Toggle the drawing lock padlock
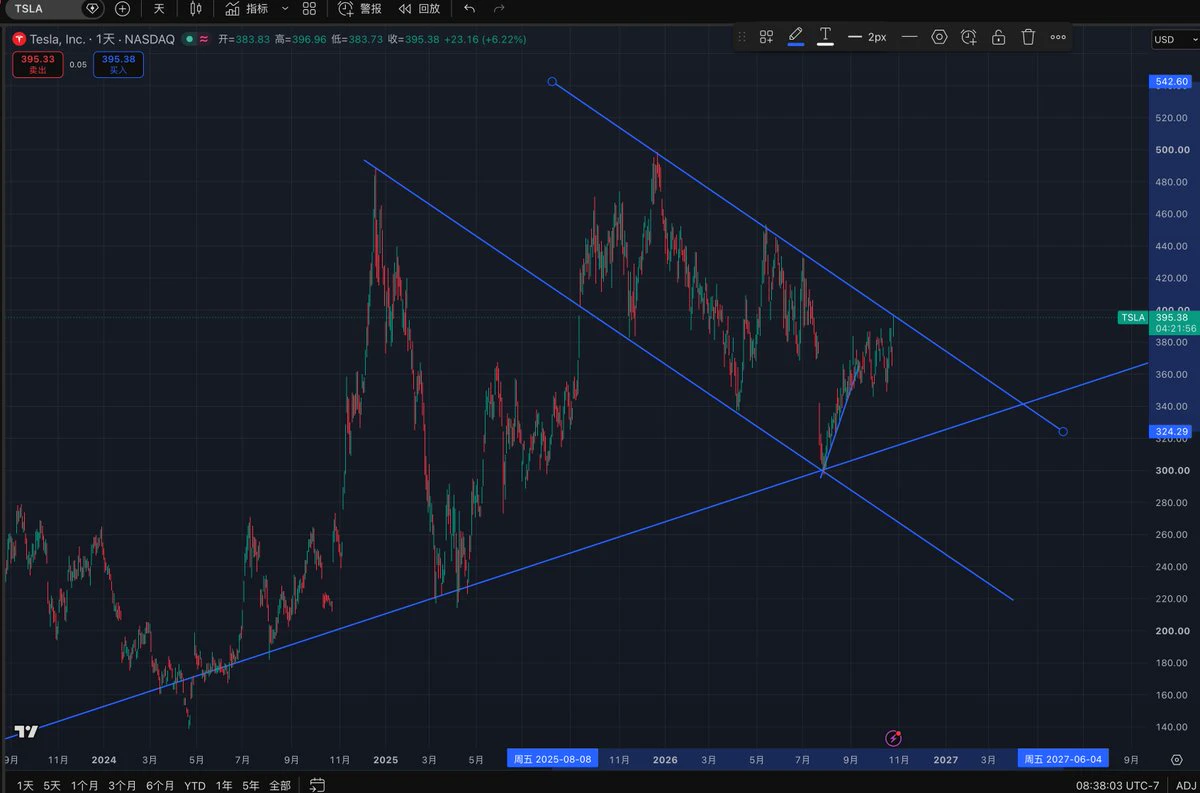 pyautogui.click(x=998, y=37)
